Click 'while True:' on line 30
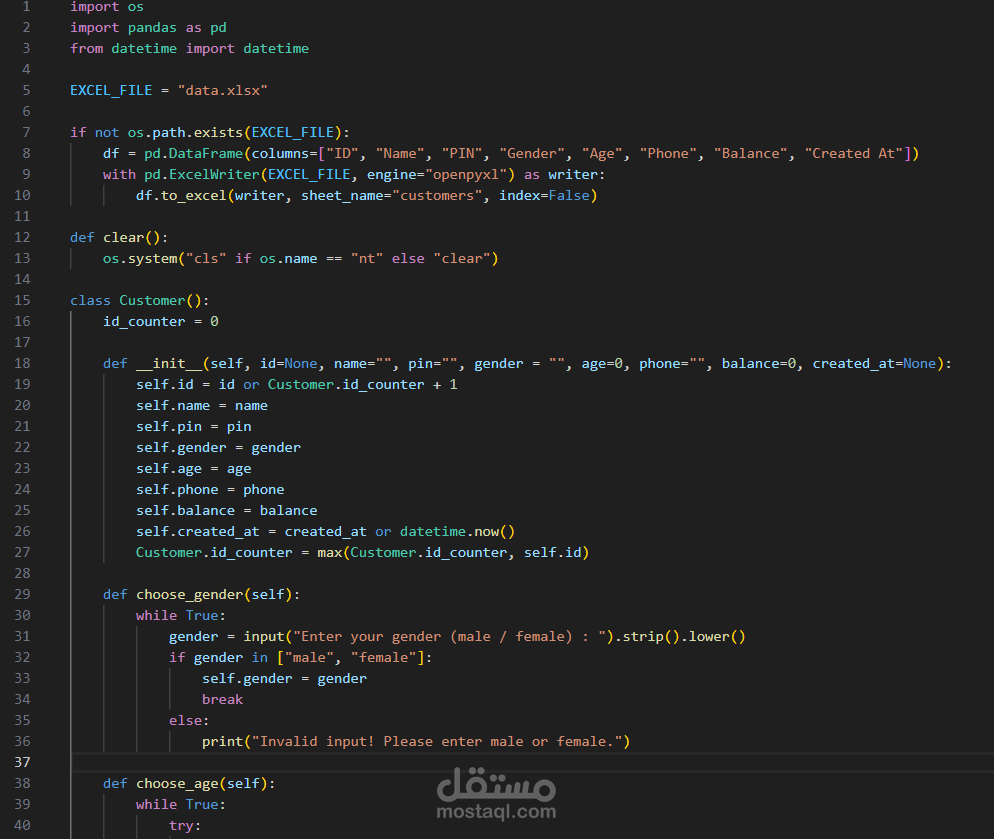The image size is (994, 839). (181, 615)
